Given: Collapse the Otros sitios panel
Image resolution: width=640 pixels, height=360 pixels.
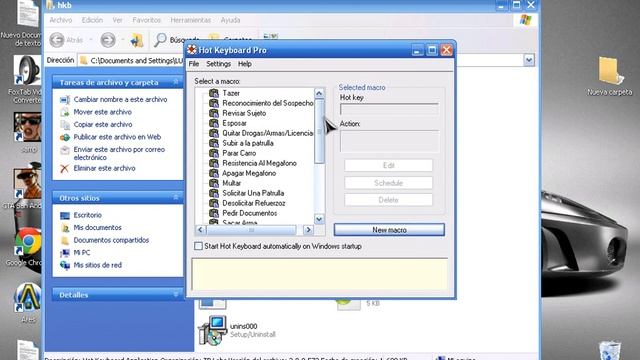Looking at the screenshot, I should pos(176,198).
